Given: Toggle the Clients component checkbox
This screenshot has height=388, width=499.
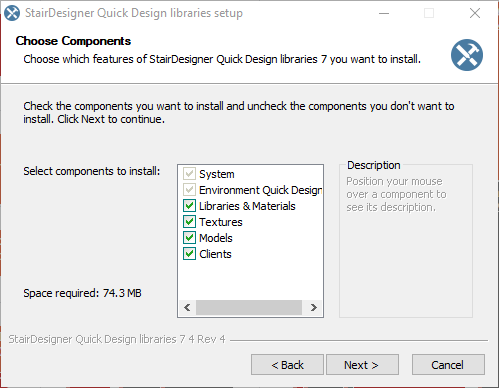Looking at the screenshot, I should 189,254.
